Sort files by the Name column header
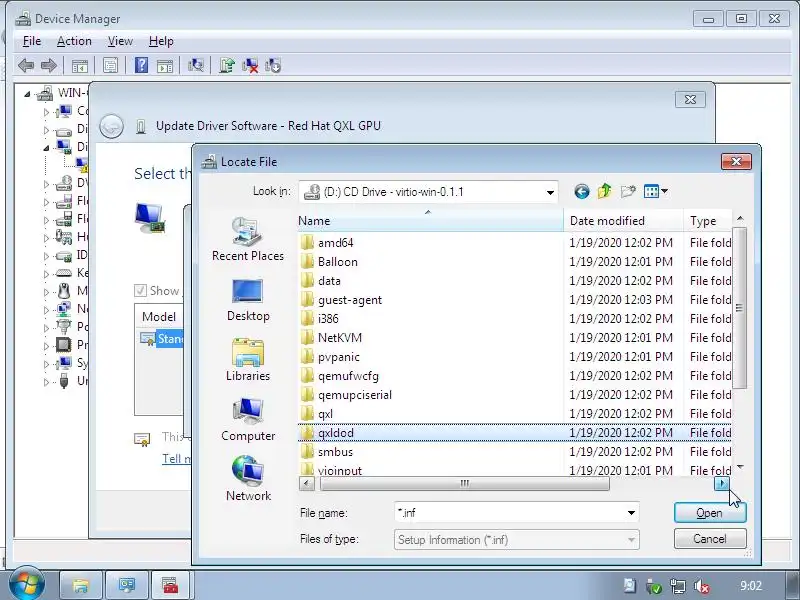This screenshot has width=800, height=600. (x=431, y=221)
